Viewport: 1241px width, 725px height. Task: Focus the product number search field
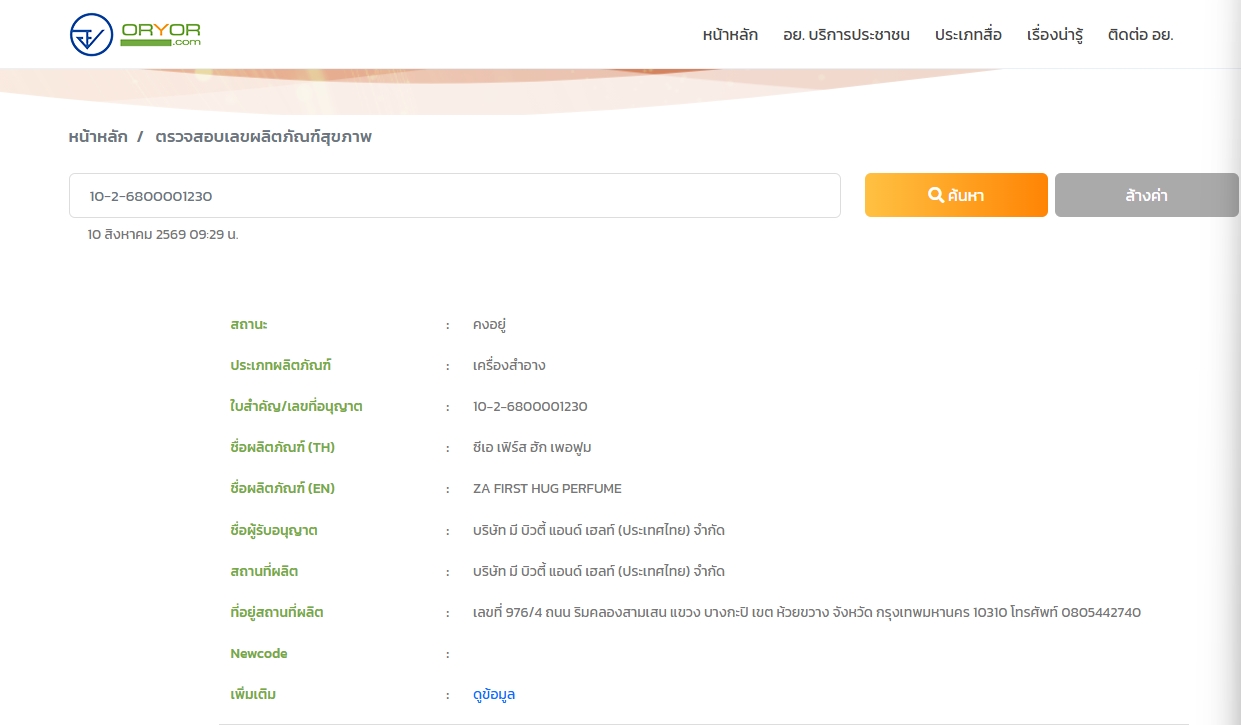(454, 196)
